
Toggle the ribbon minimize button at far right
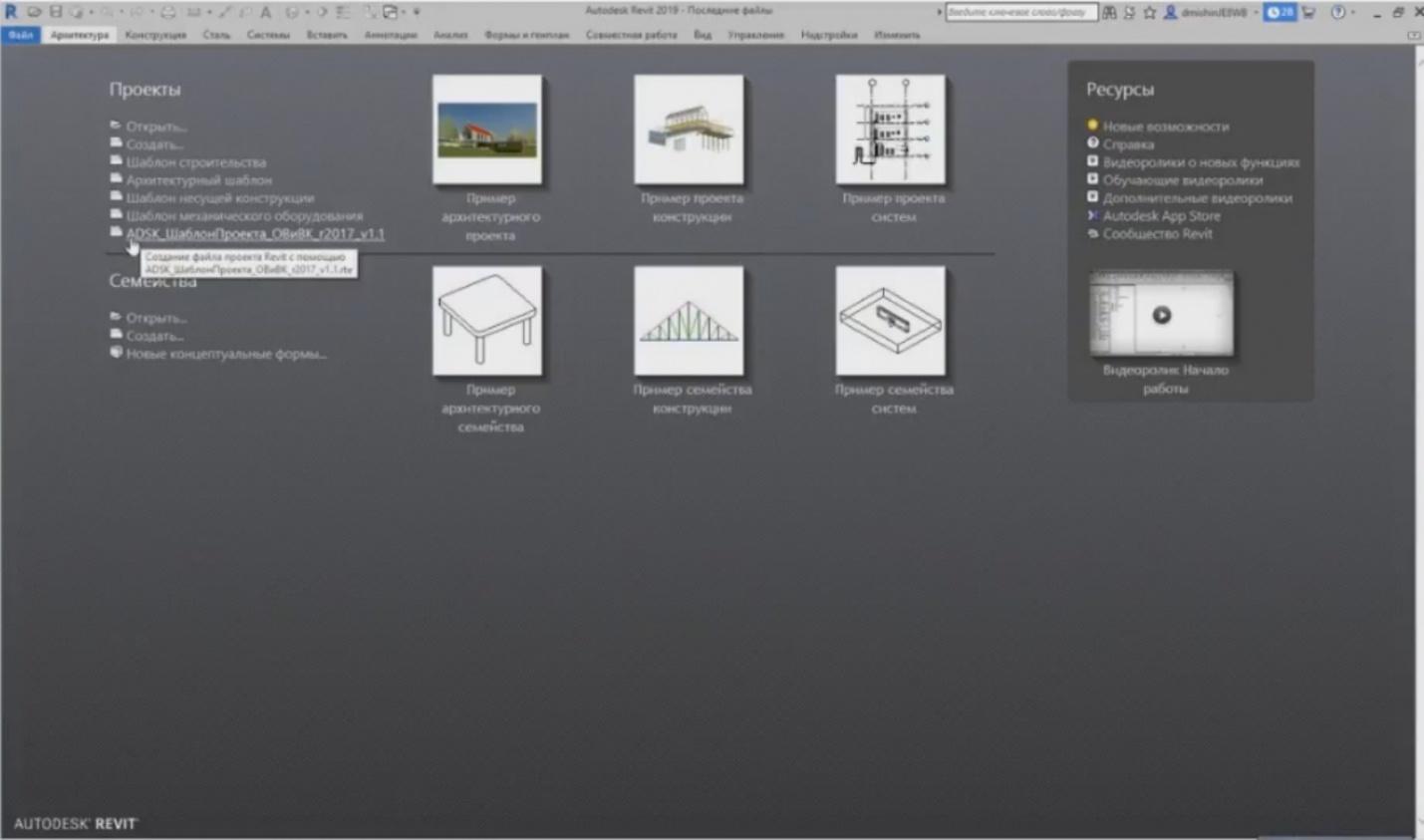pyautogui.click(x=1414, y=35)
